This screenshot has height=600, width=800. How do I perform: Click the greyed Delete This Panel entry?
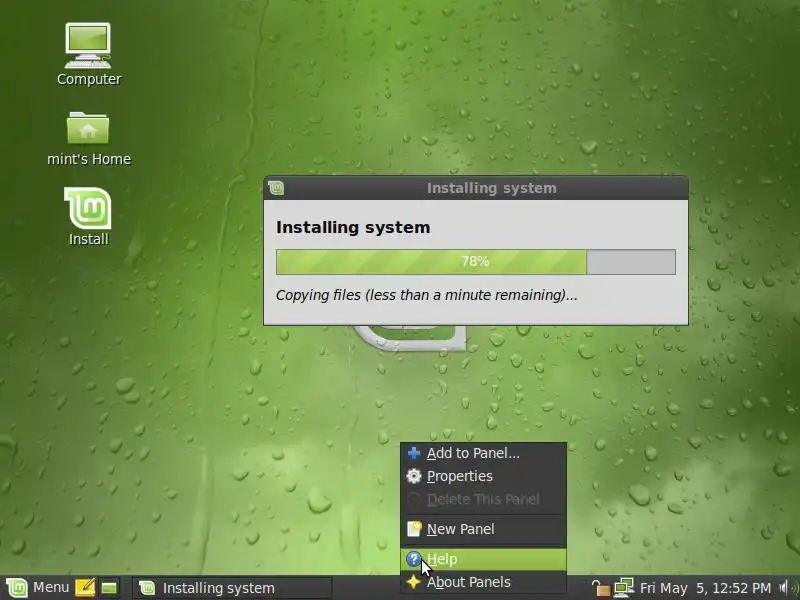tap(483, 499)
